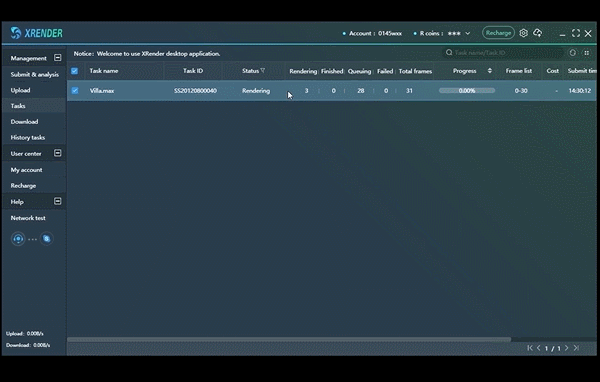Uncheck the Villa.max task checkbox
600x382 pixels.
tap(75, 91)
